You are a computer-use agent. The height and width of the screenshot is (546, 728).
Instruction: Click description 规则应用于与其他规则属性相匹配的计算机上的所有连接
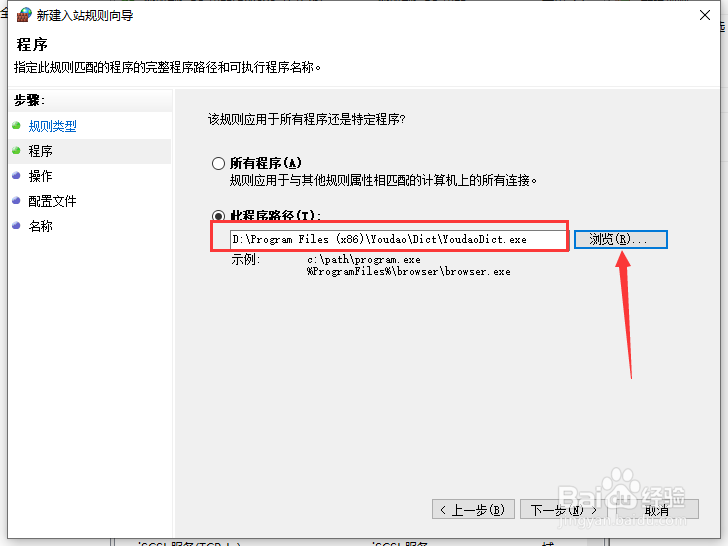click(383, 181)
